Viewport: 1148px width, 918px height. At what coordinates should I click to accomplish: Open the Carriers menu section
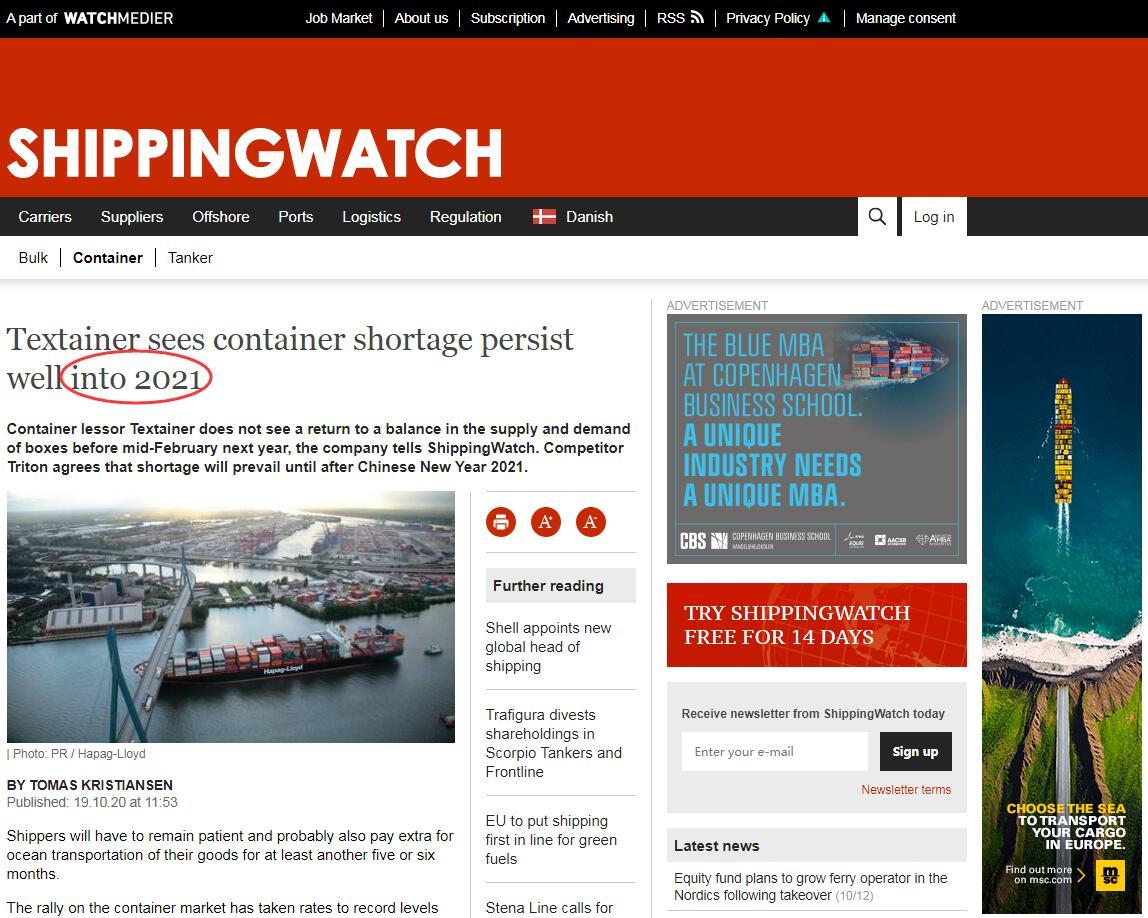45,217
